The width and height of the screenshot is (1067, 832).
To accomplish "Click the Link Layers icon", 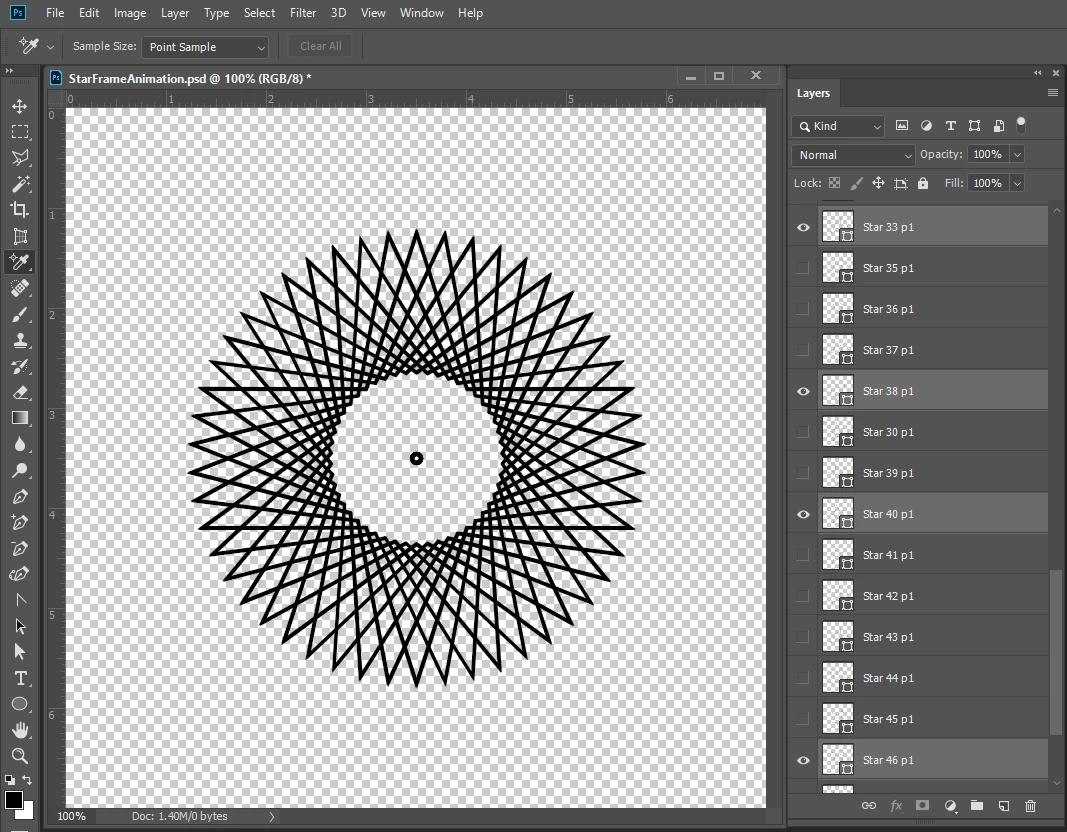I will tap(869, 805).
